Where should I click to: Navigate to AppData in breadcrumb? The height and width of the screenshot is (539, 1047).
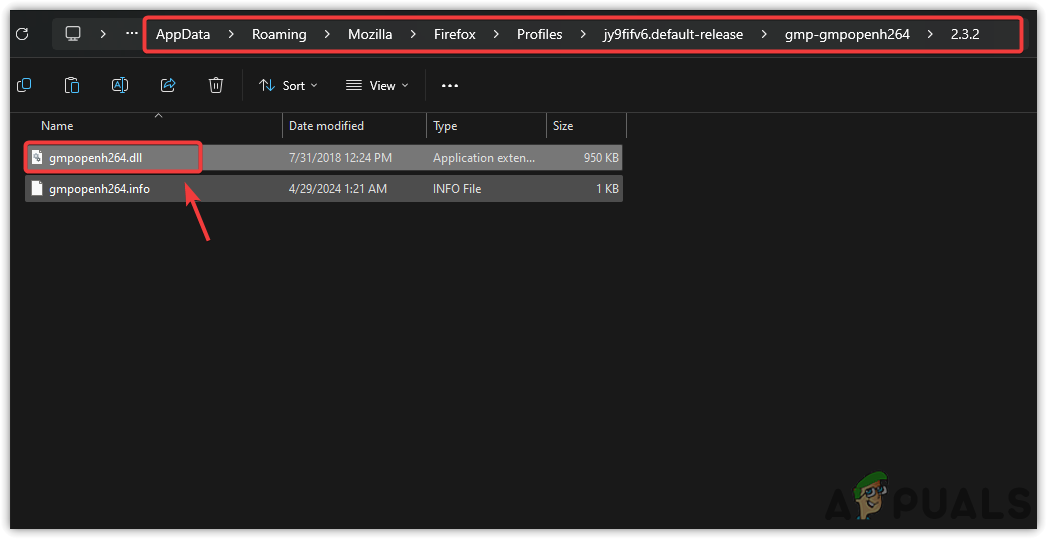tap(183, 34)
